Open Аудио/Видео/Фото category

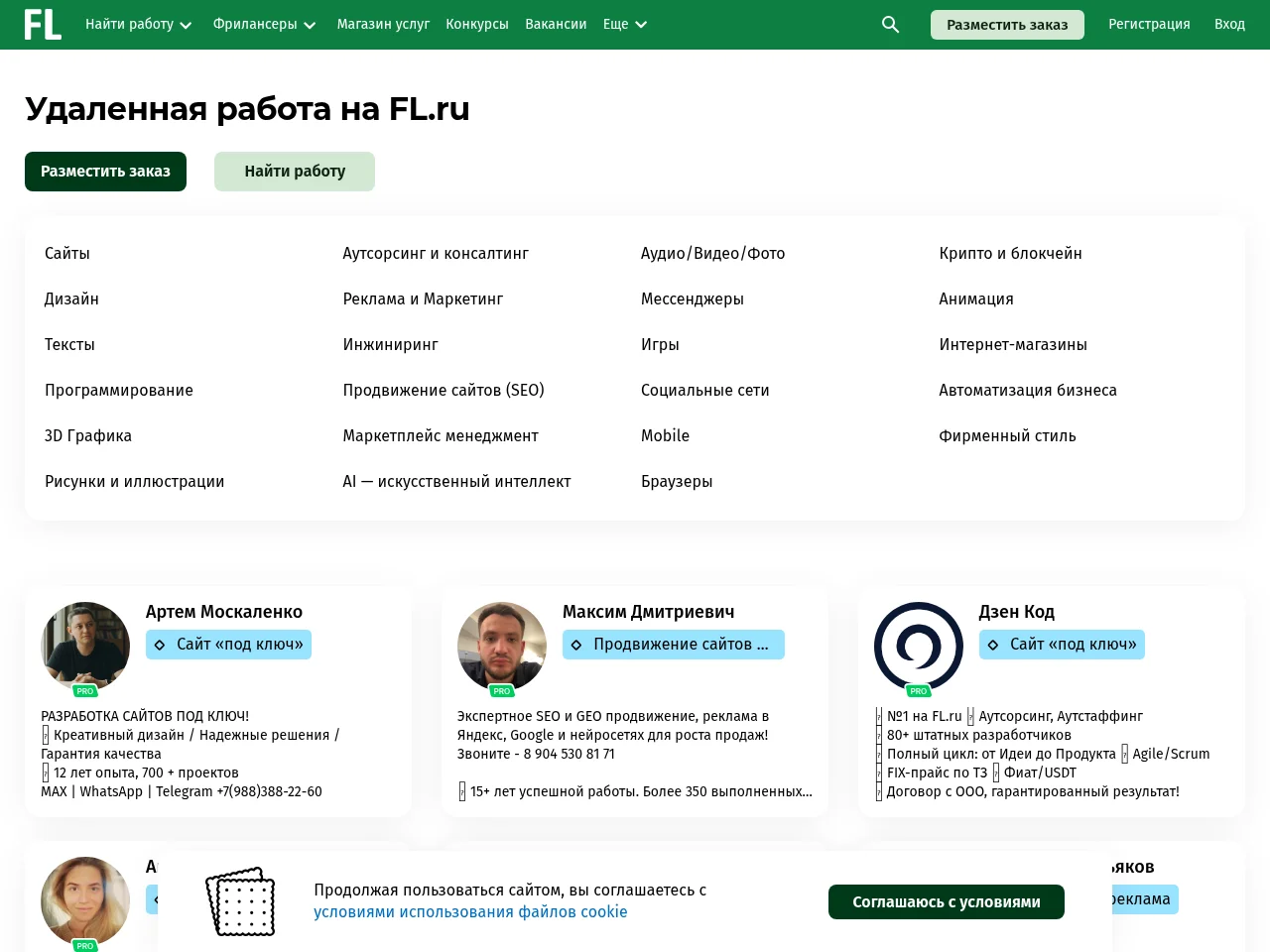[712, 254]
